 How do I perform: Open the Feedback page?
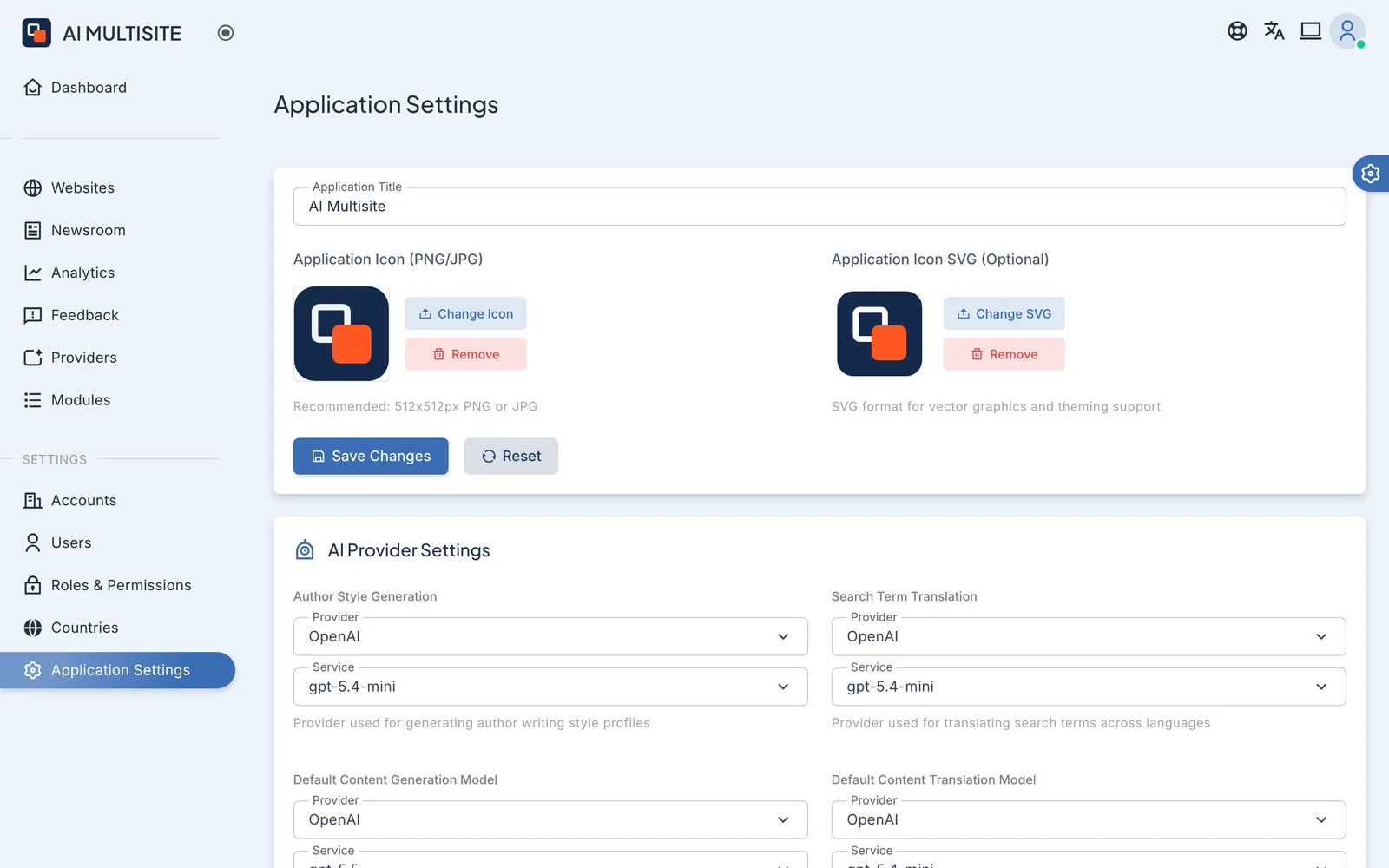[x=117, y=316]
